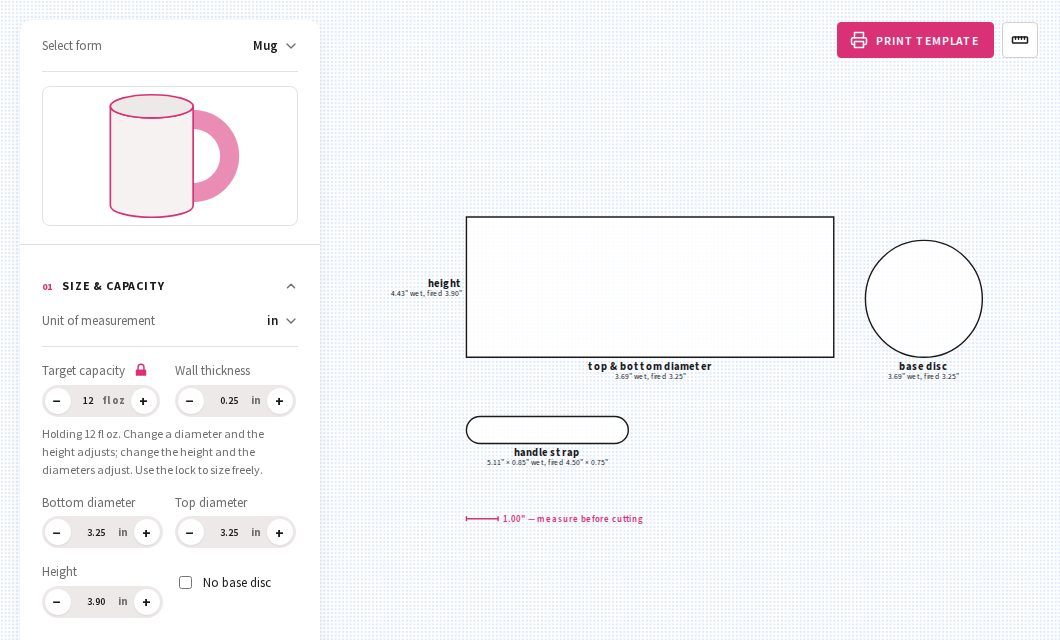Click the 'Holding 12 fl oz' help text
This screenshot has height=640, width=1060.
coord(153,452)
